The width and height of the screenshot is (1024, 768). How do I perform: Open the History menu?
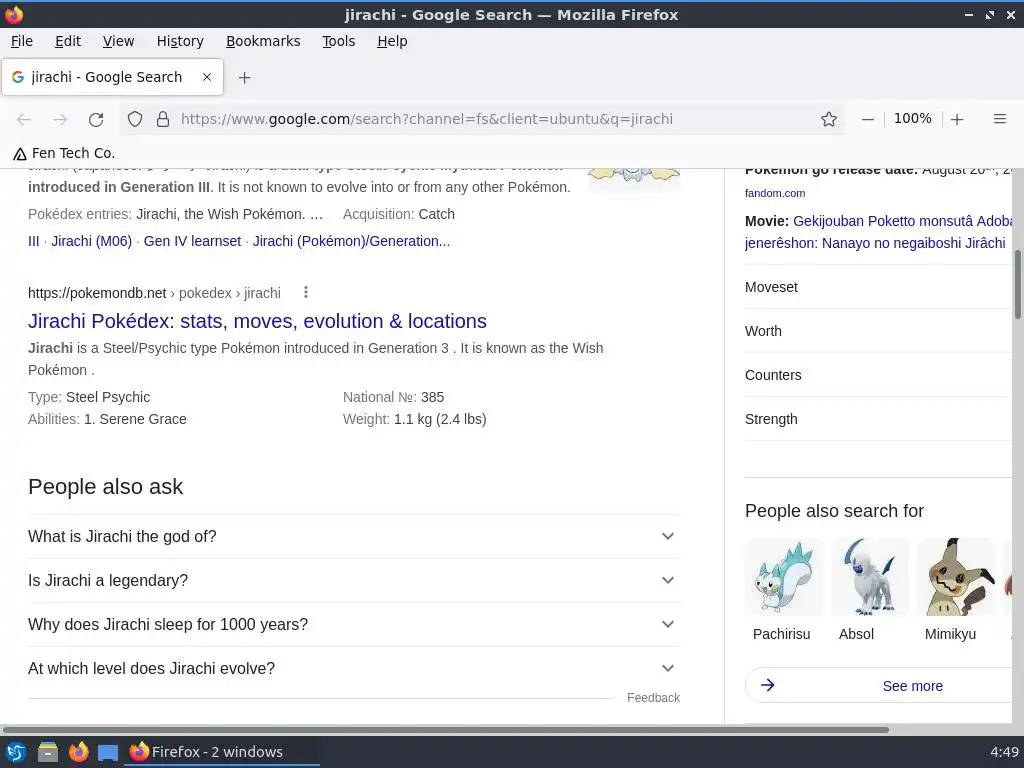[x=180, y=41]
